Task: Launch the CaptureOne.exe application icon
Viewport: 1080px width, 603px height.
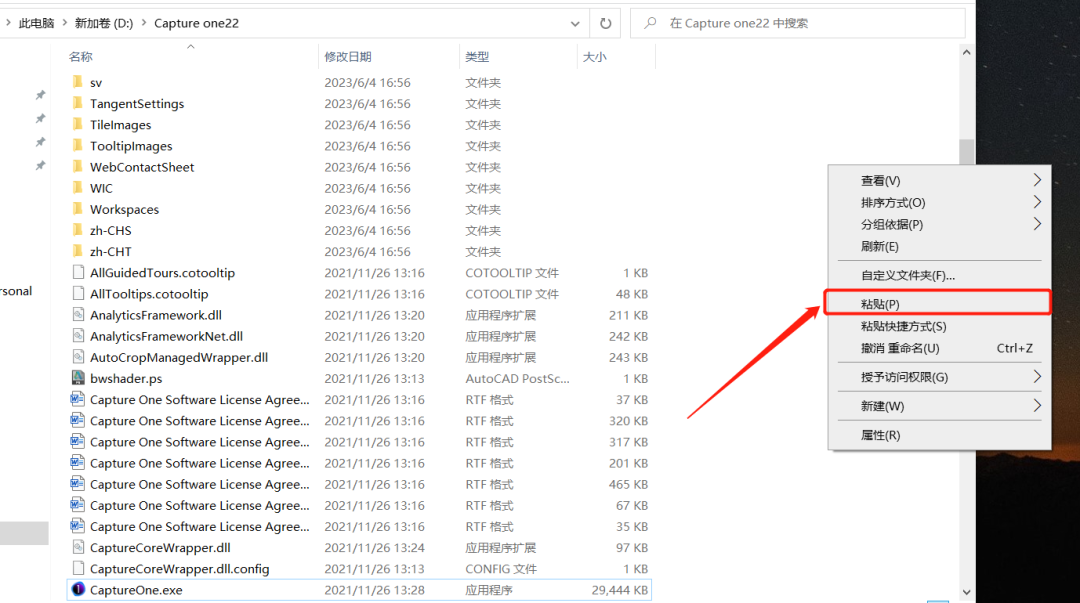Action: 79,590
